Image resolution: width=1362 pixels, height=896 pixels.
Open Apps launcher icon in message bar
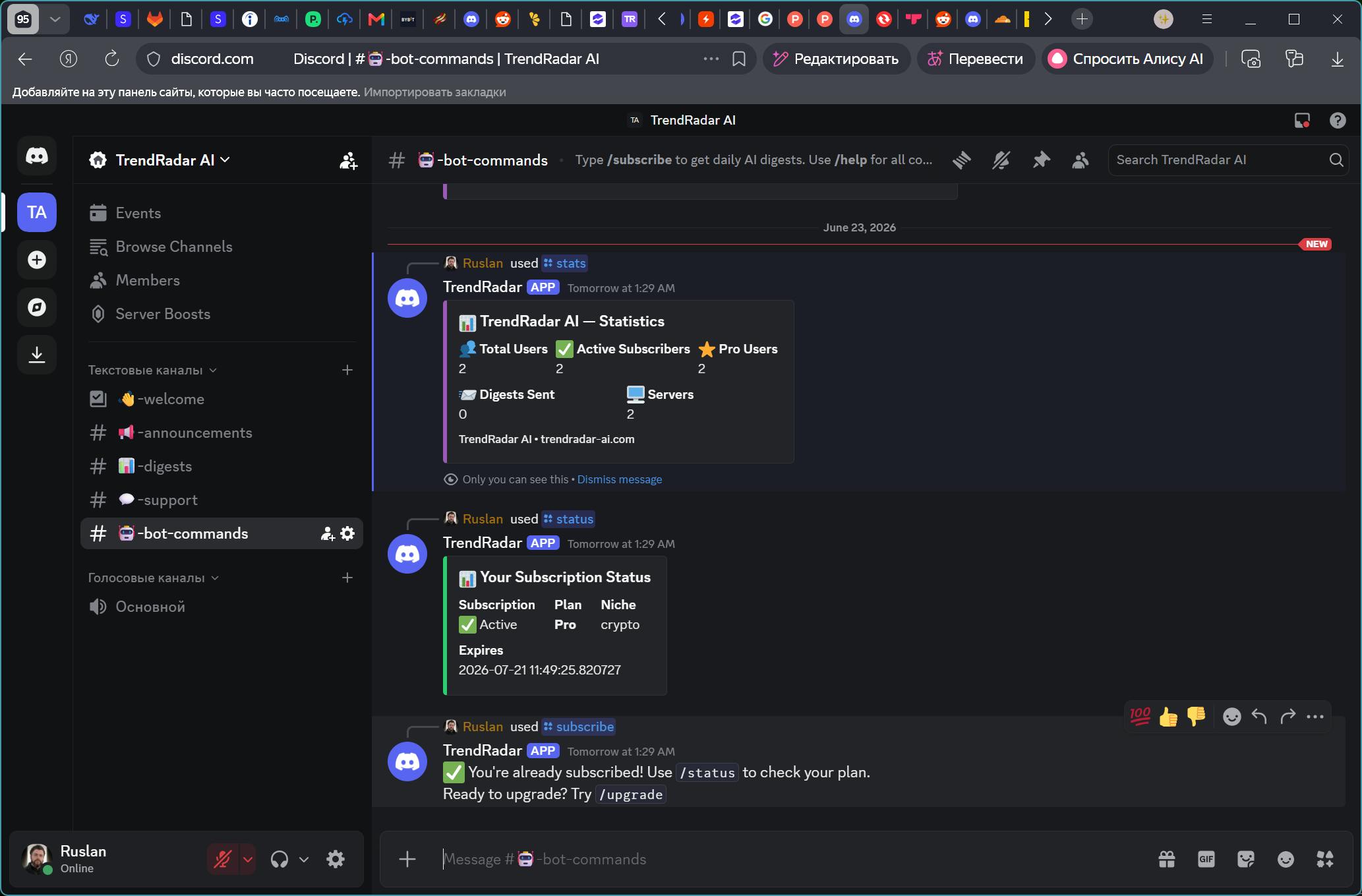1325,859
